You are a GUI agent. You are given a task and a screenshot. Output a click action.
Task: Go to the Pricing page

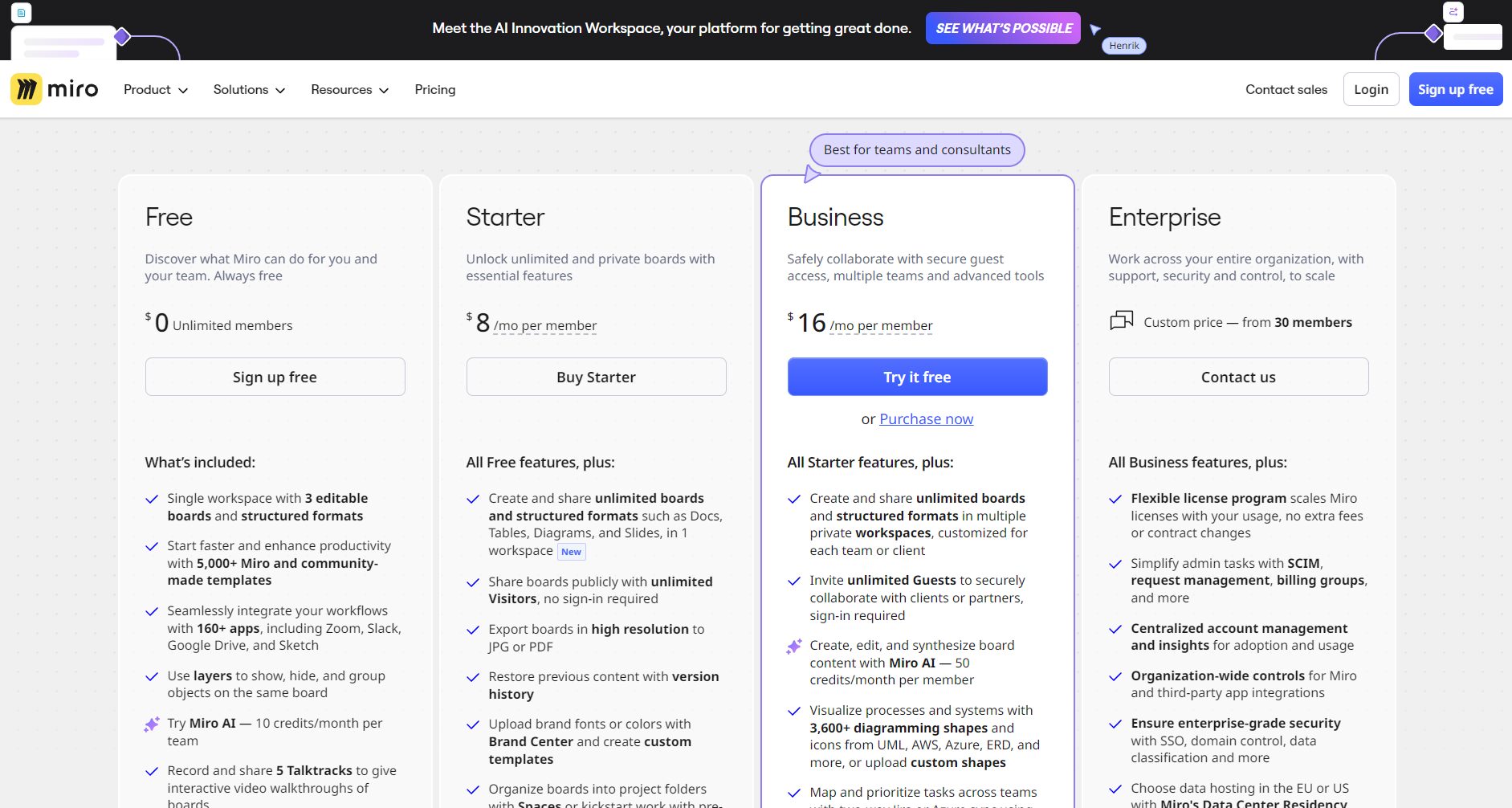pyautogui.click(x=434, y=90)
